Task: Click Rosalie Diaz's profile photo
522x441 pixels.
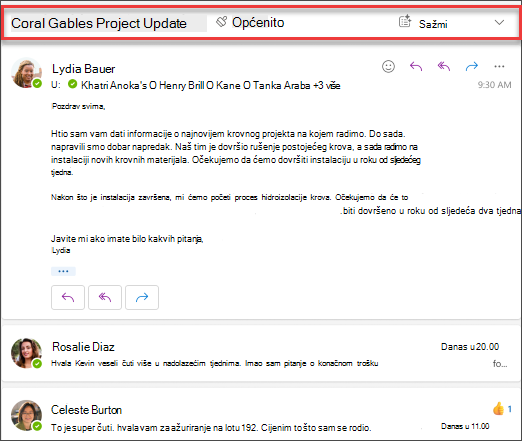Action: 26,353
